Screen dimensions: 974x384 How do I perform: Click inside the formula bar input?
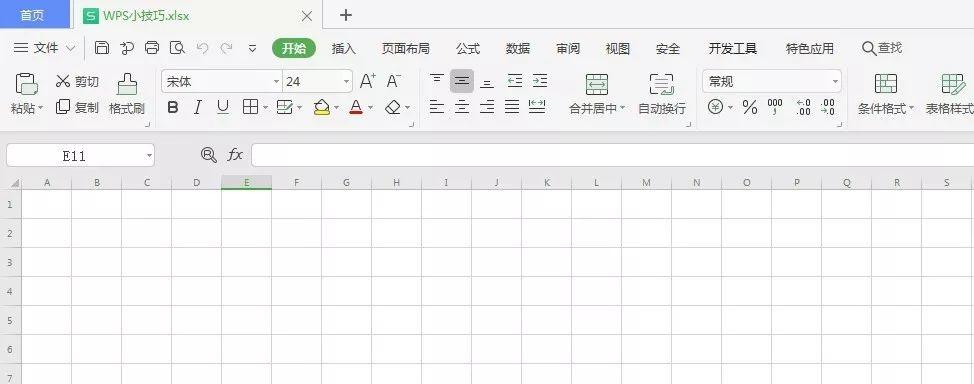(x=612, y=155)
